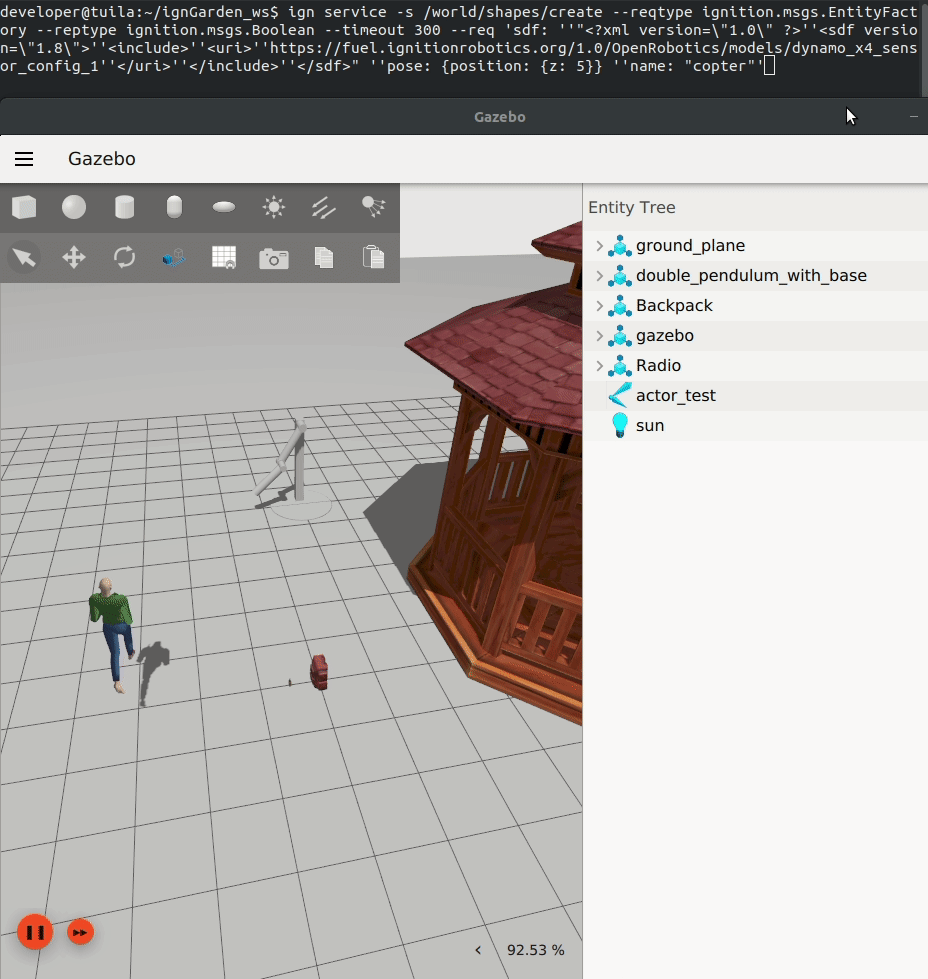This screenshot has width=928, height=979.
Task: Expand the double_pendulum_with_base entity
Action: [600, 275]
